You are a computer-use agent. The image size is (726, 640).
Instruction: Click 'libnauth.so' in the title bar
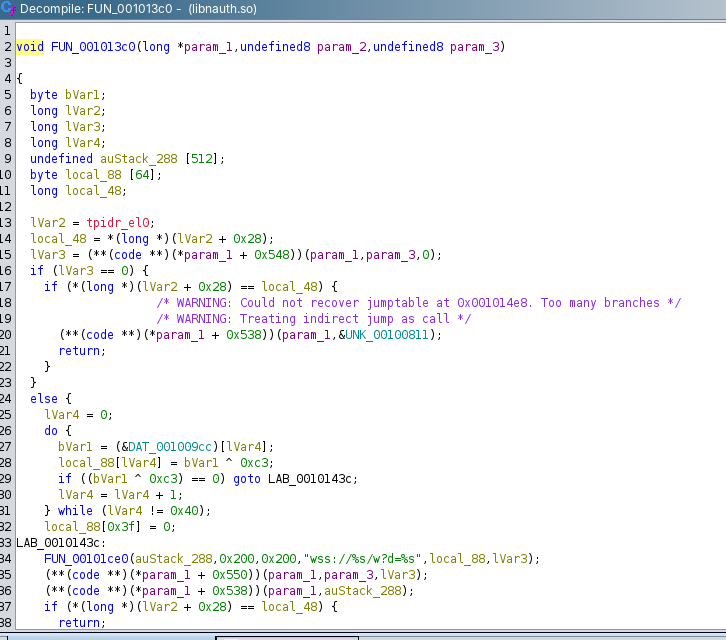point(222,9)
